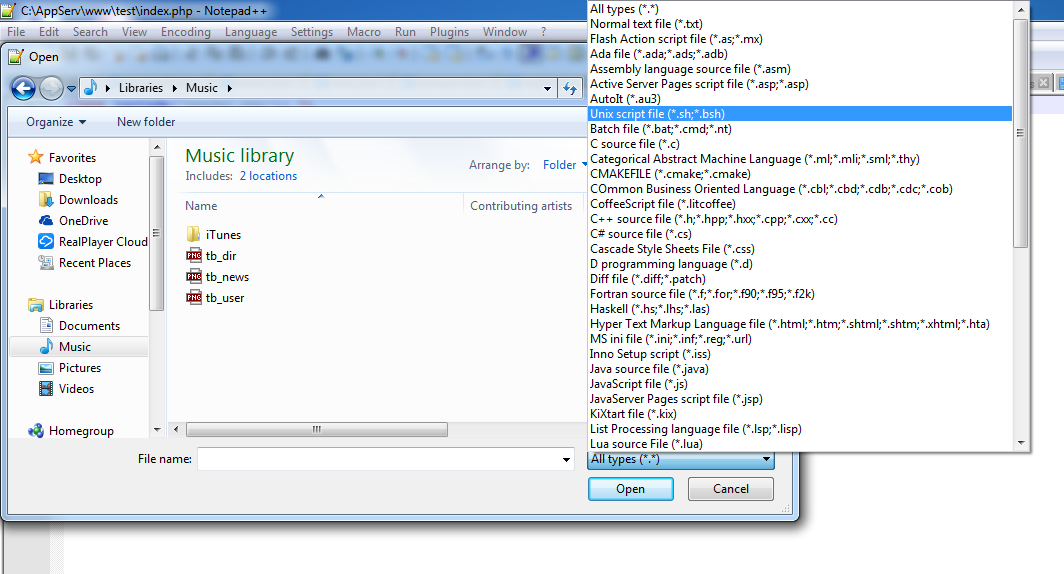Choose Java source file (*.java) type
This screenshot has width=1064, height=574.
tap(800, 369)
